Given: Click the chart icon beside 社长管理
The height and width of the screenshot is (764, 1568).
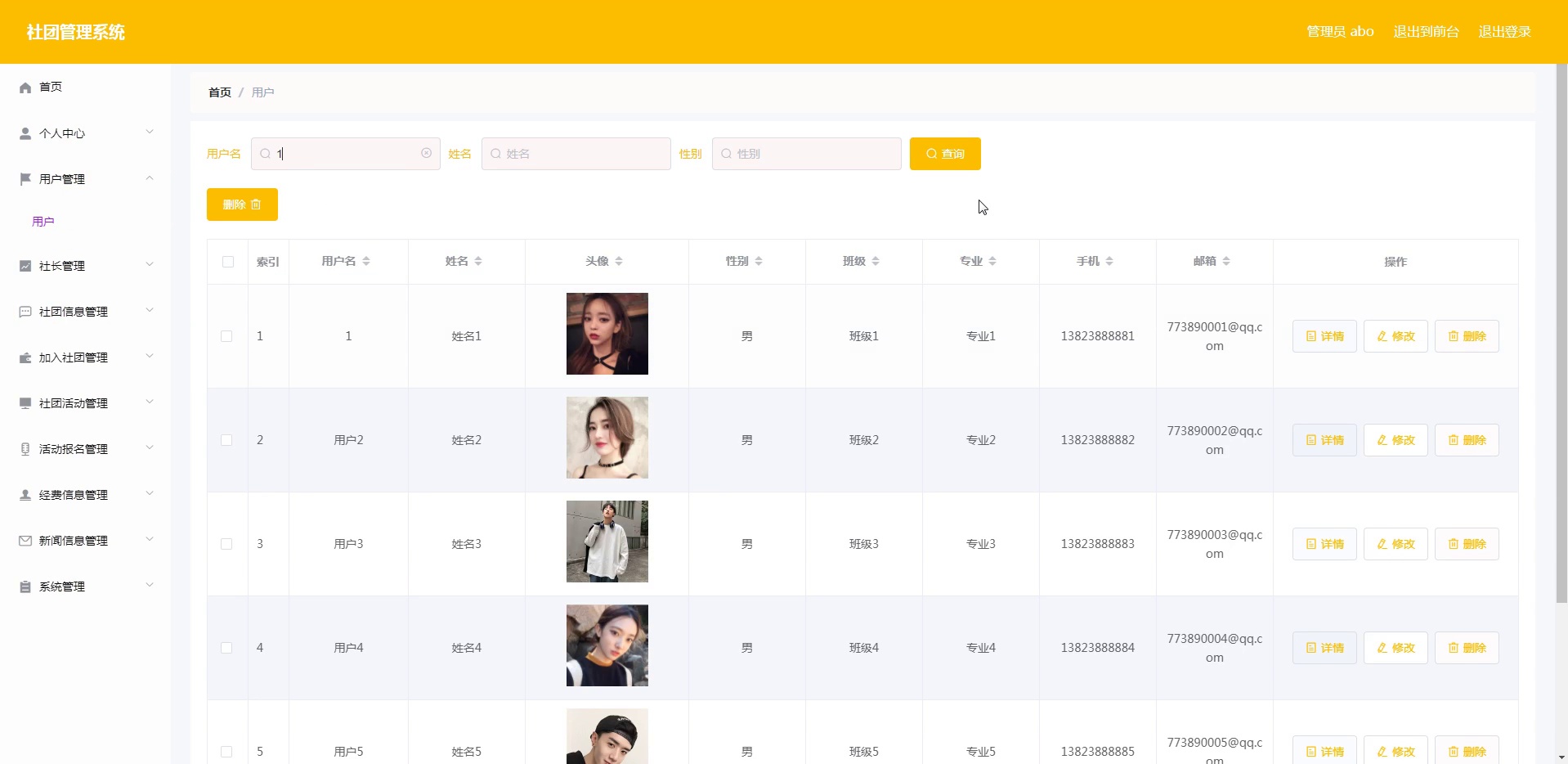Looking at the screenshot, I should tap(25, 266).
